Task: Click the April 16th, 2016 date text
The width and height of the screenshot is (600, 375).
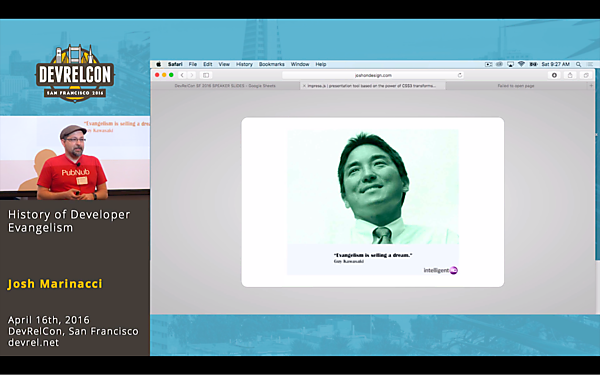Action: 49,320
